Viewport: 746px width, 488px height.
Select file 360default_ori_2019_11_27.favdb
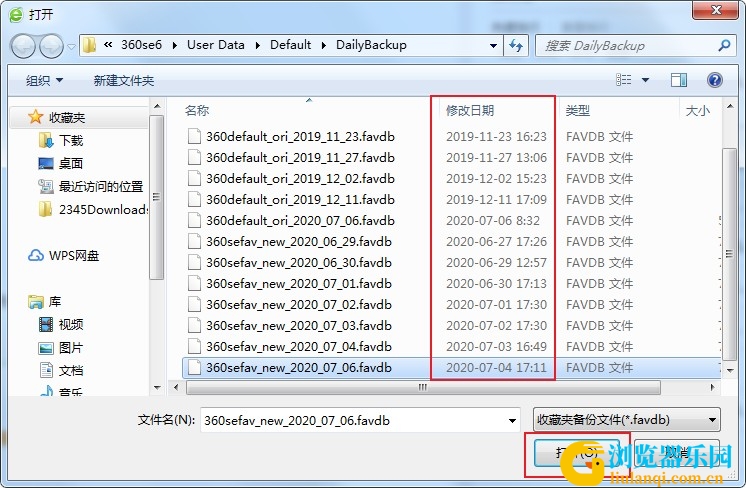(x=300, y=157)
